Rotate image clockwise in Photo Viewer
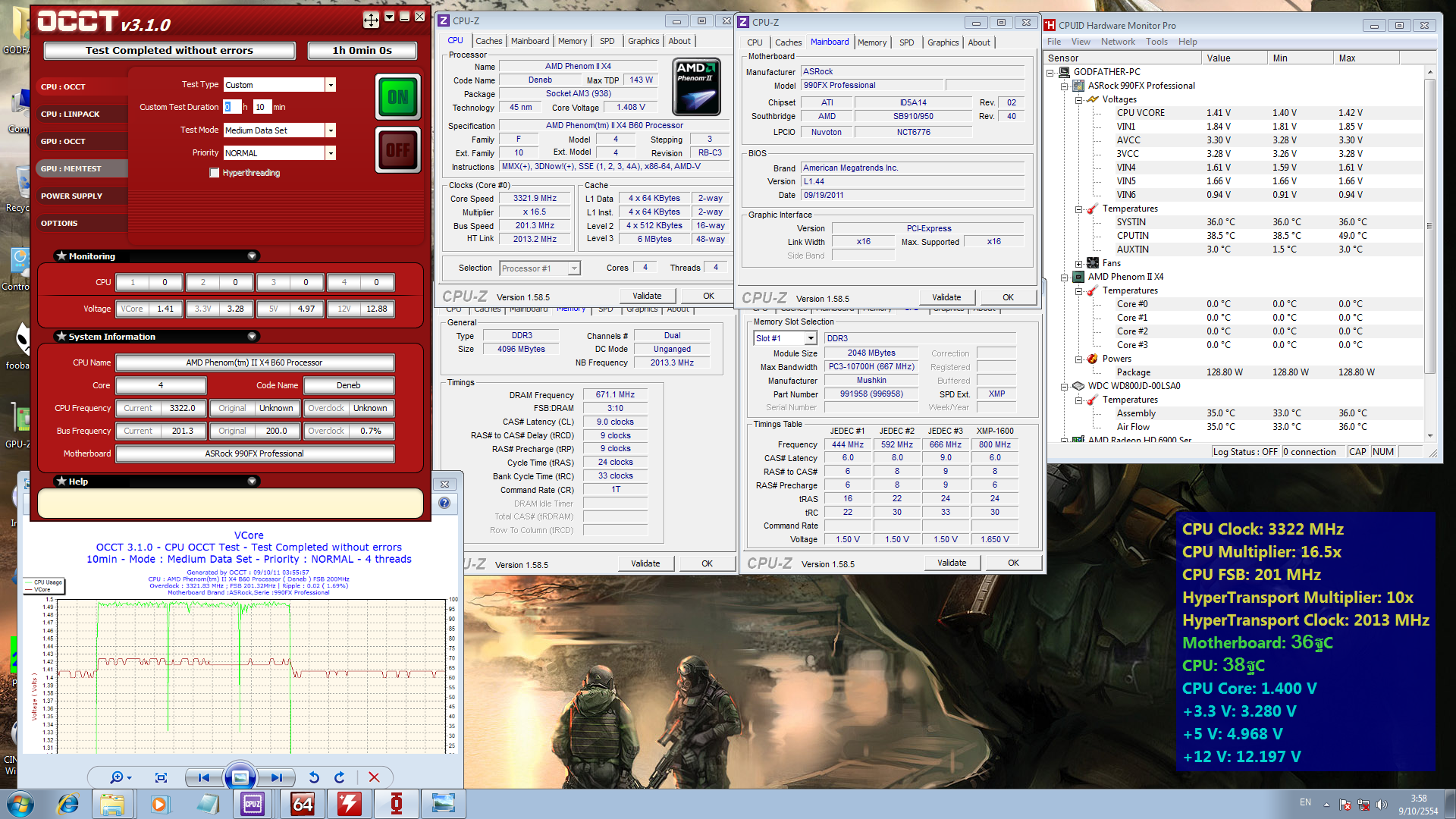Image resolution: width=1456 pixels, height=819 pixels. coord(339,777)
